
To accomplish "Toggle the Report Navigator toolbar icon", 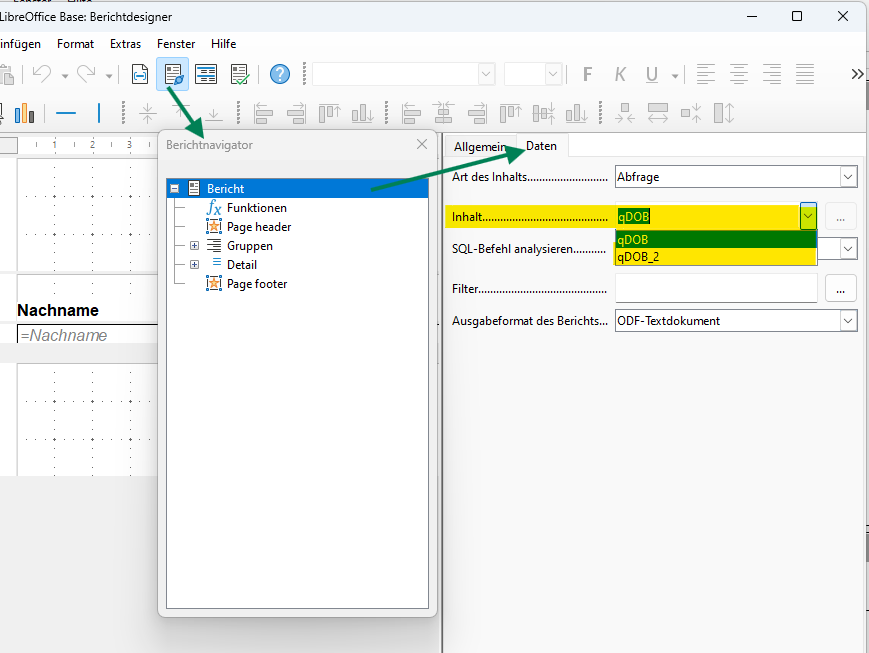I will coord(173,74).
